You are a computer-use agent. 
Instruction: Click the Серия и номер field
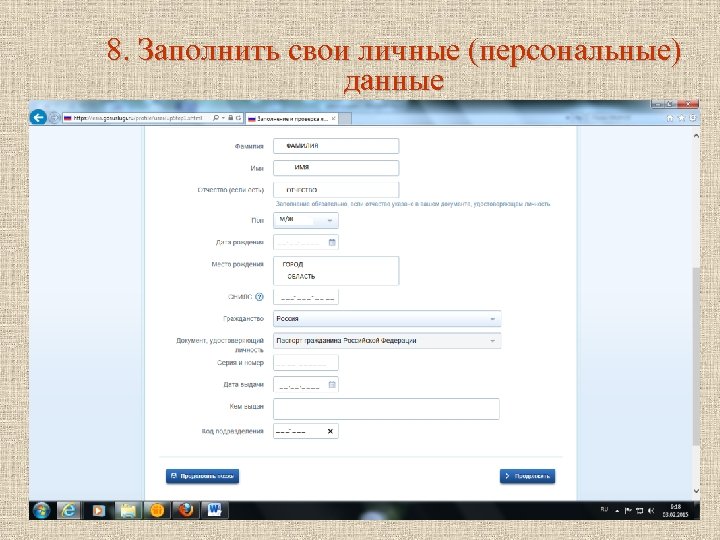point(306,363)
